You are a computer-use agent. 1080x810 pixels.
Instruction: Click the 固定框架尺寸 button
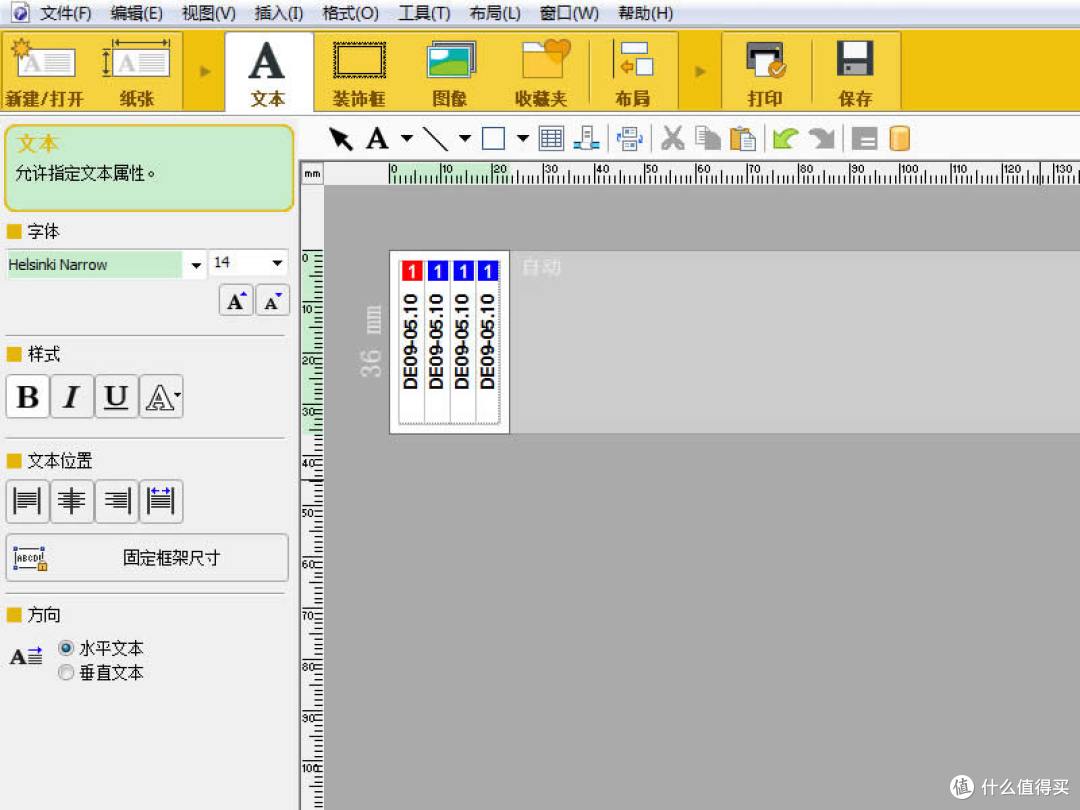(x=147, y=558)
